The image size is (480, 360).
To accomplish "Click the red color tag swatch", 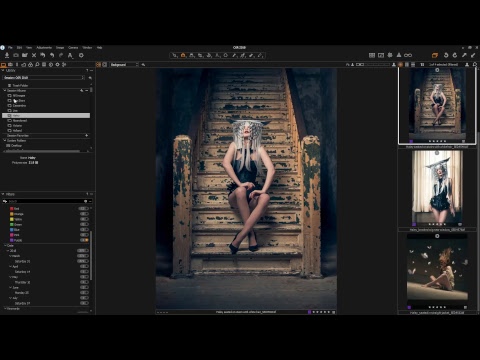I will pos(12,209).
